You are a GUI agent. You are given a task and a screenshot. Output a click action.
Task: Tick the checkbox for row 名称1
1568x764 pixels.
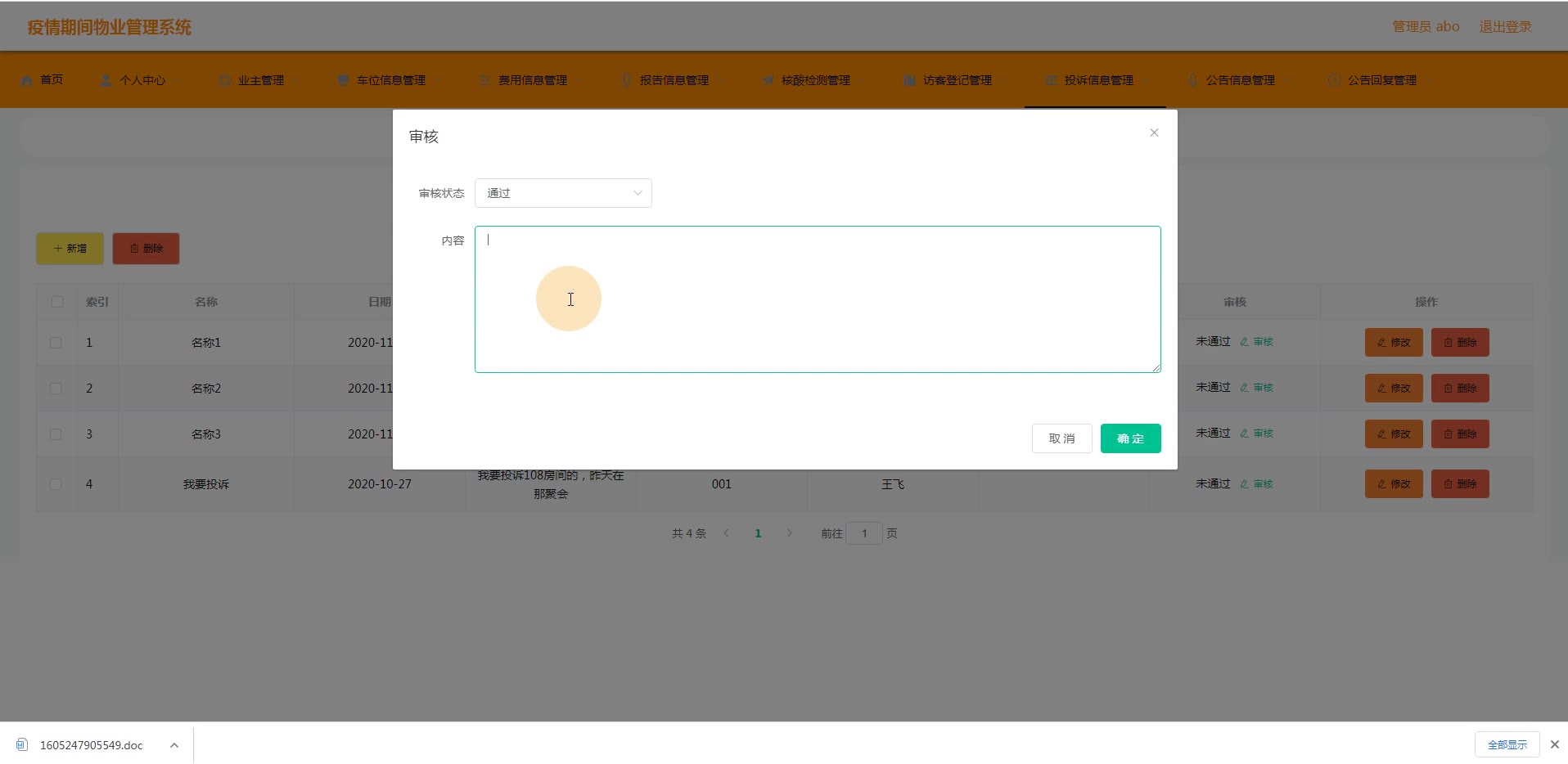[x=56, y=343]
